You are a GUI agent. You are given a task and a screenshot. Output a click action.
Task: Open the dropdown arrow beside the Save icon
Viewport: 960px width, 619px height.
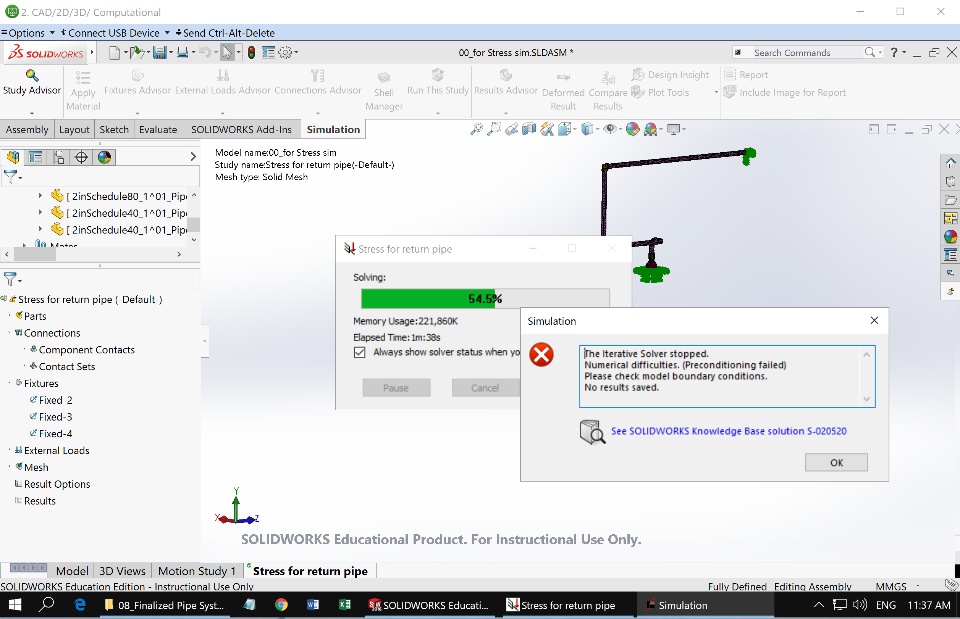[171, 53]
